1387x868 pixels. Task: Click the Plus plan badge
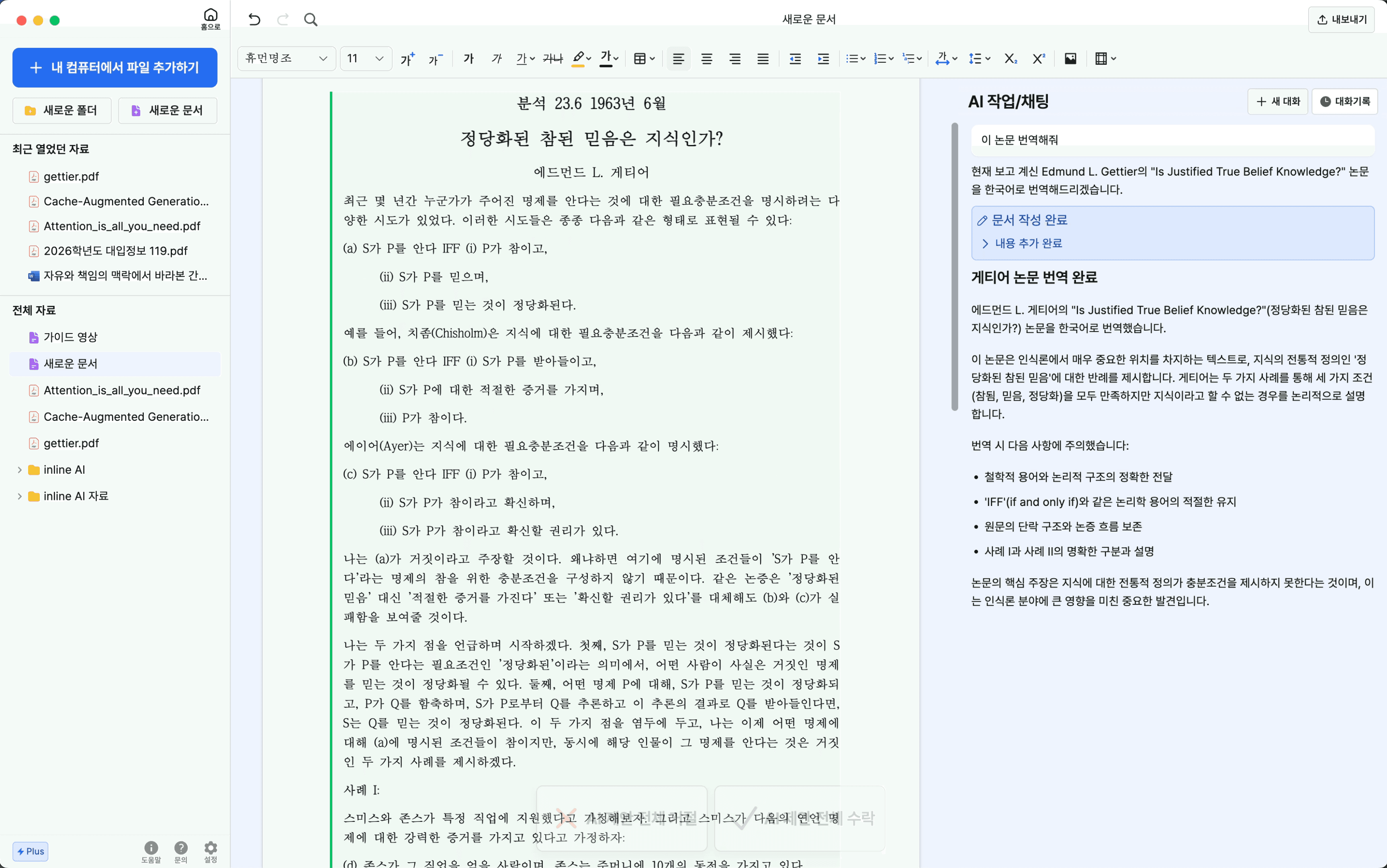click(31, 851)
